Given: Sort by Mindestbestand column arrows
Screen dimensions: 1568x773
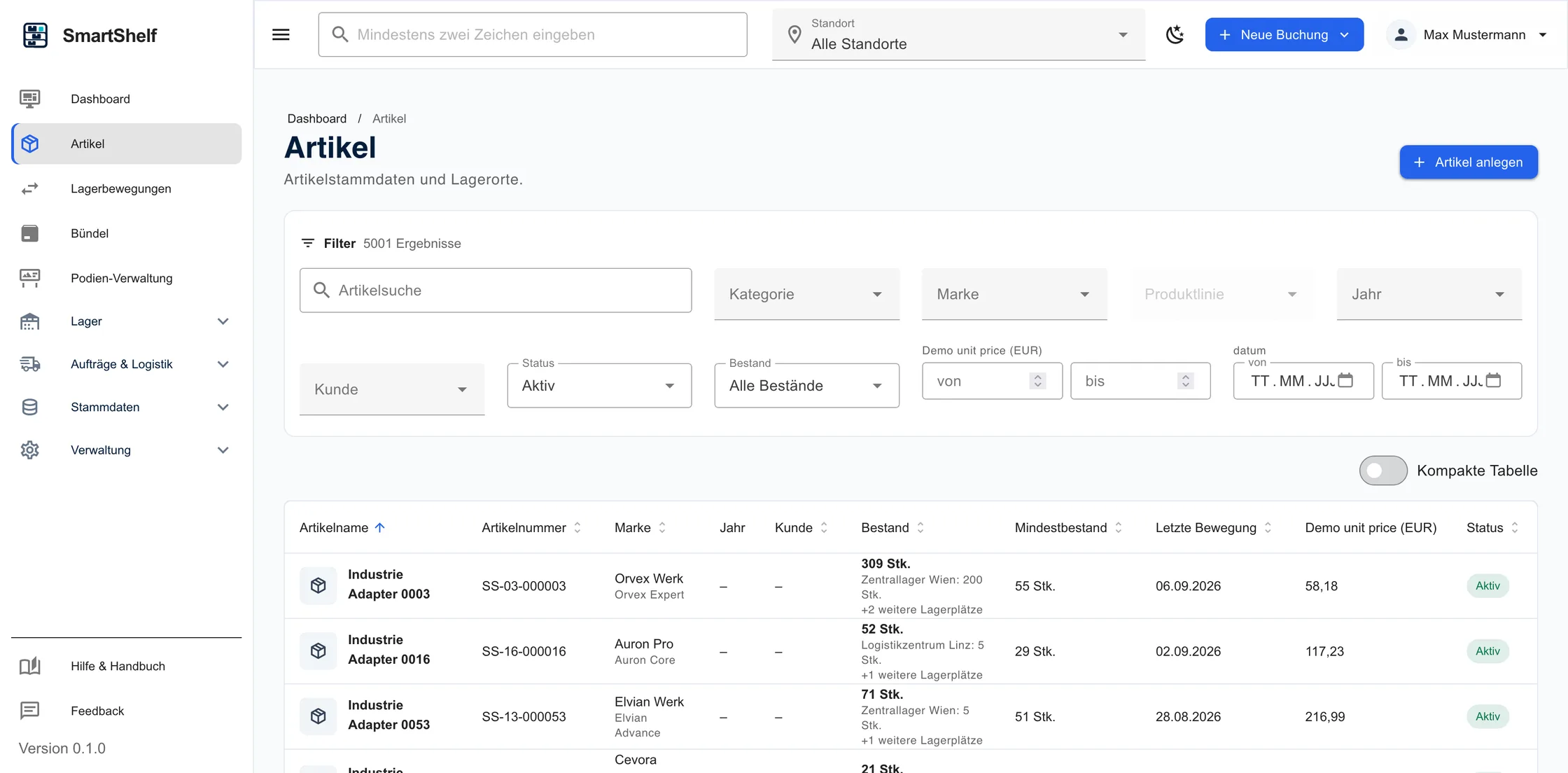Looking at the screenshot, I should click(x=1119, y=527).
